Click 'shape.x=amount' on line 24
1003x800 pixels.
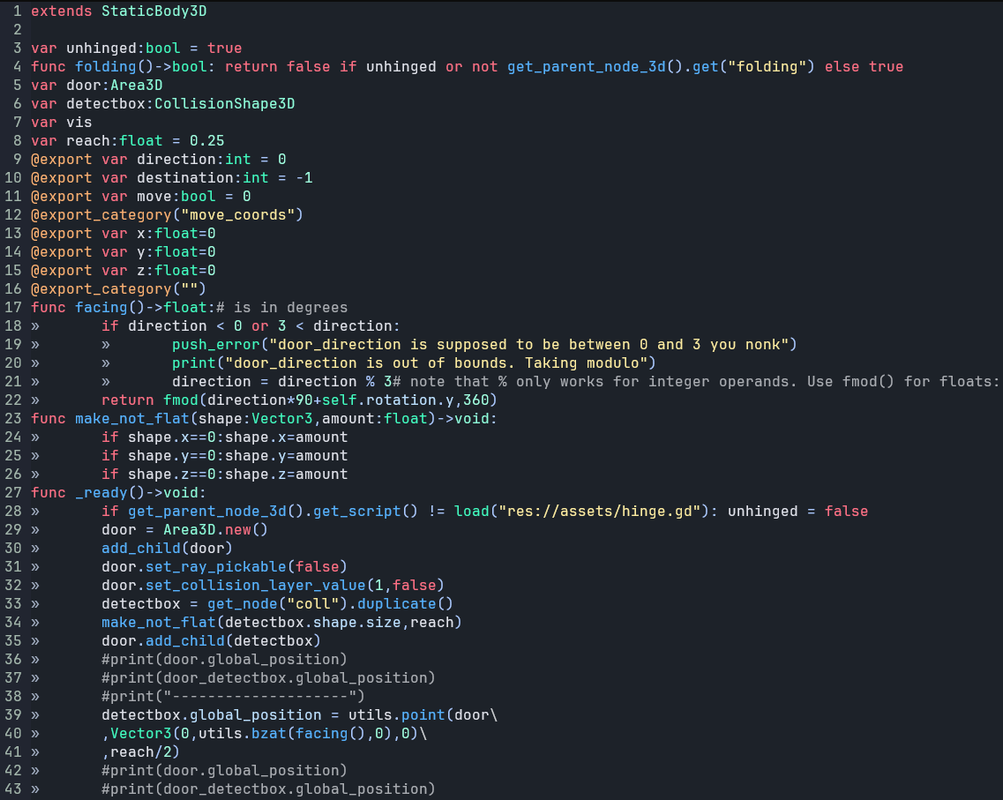pos(287,437)
